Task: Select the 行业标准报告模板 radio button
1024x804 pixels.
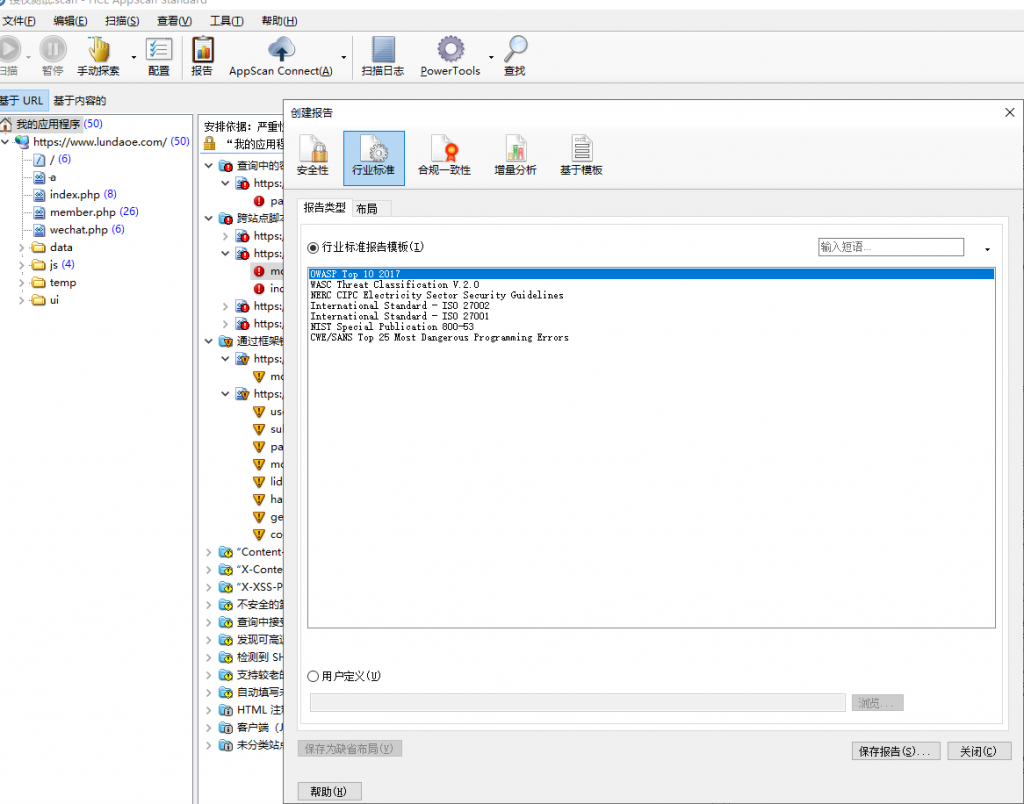Action: [313, 248]
